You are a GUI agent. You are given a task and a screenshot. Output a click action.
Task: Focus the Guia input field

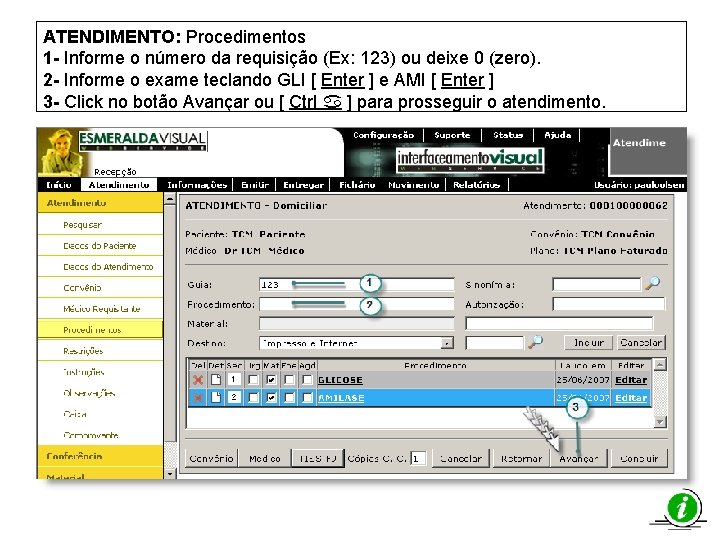[x=356, y=284]
